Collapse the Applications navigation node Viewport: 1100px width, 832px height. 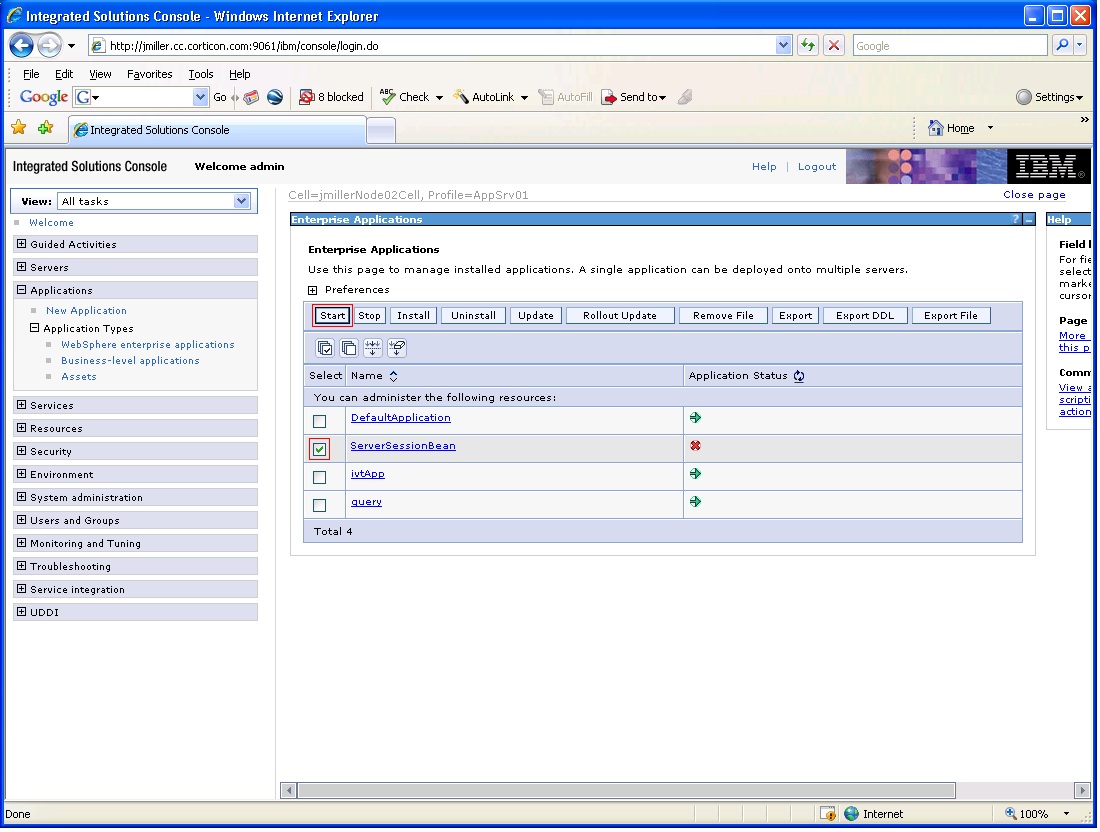point(21,290)
